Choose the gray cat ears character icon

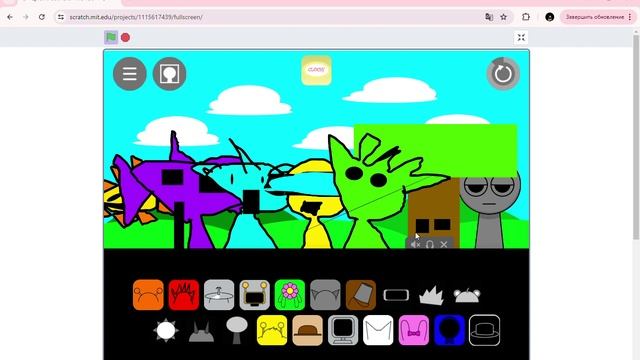point(325,295)
